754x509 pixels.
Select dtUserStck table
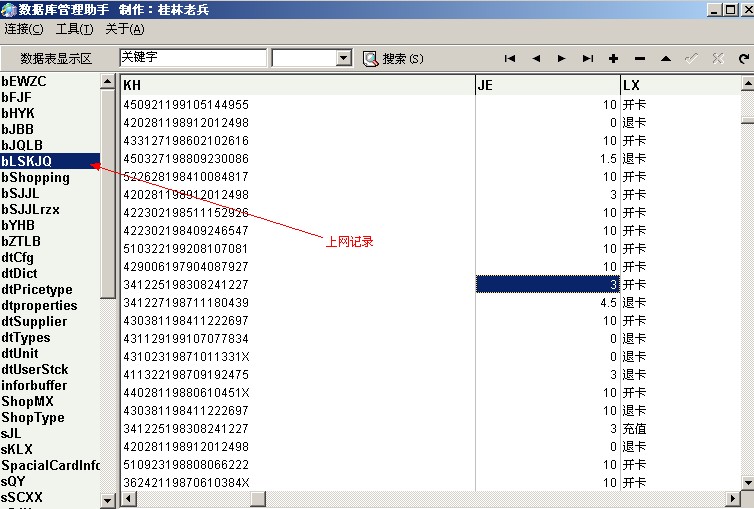click(x=35, y=370)
